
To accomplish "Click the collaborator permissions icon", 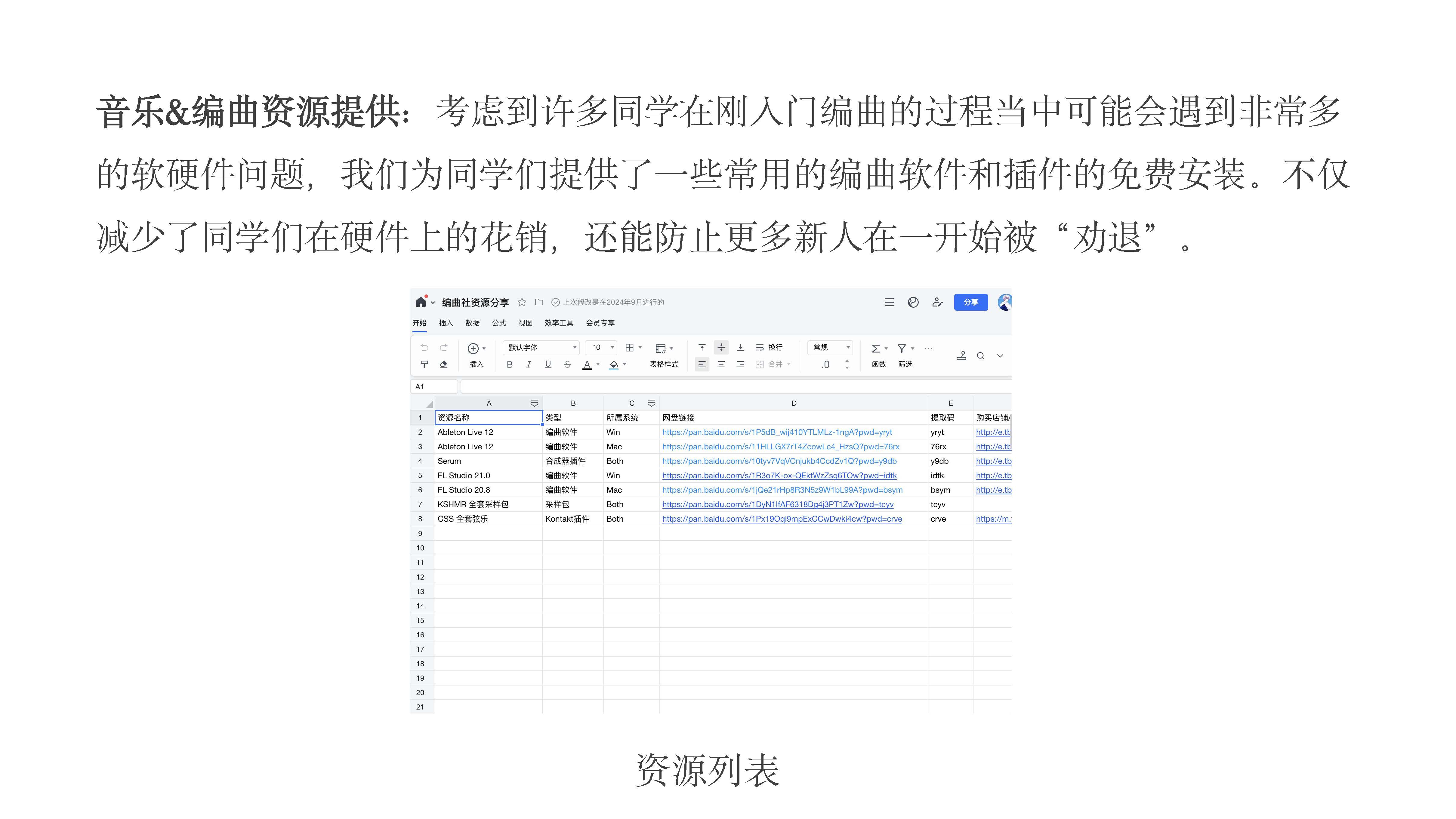I will (x=937, y=302).
